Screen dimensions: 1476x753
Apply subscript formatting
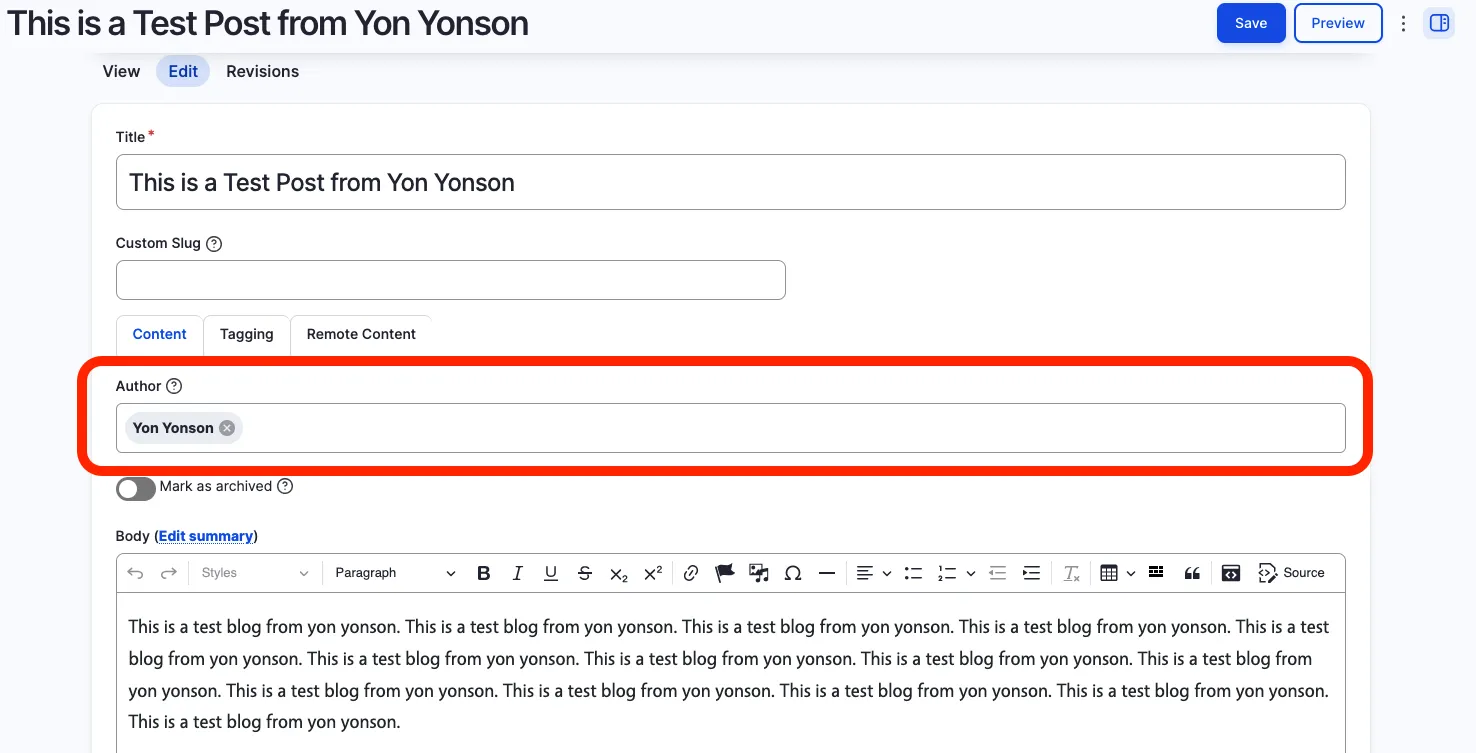tap(619, 573)
